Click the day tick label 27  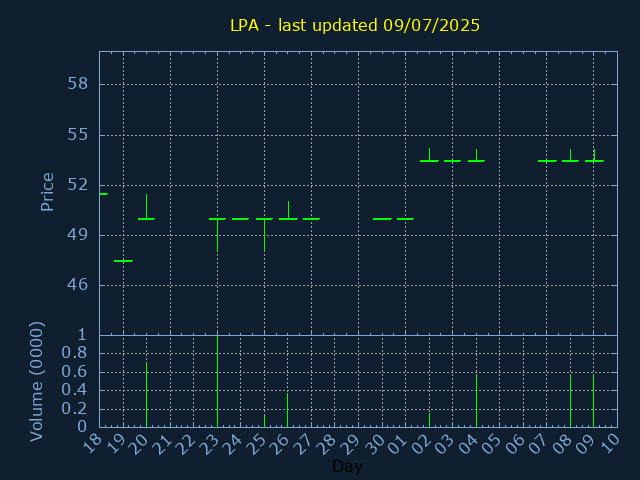[x=304, y=444]
